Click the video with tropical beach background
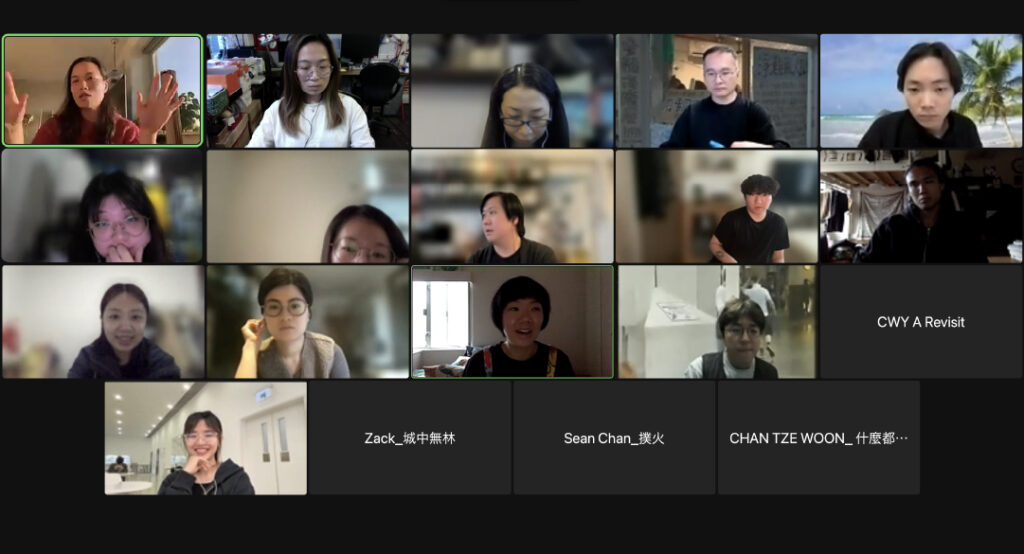The height and width of the screenshot is (554, 1024). tap(921, 91)
